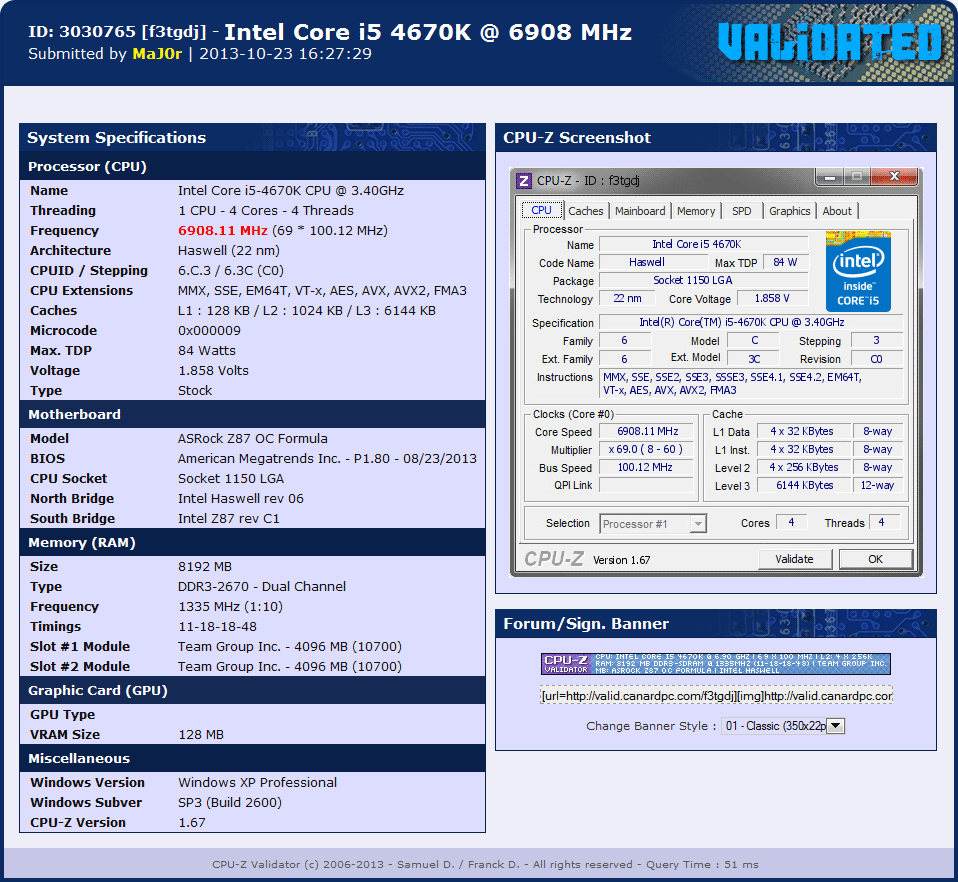The height and width of the screenshot is (882, 958).
Task: Click the CPU-Z purple Z logo icon
Action: (524, 181)
